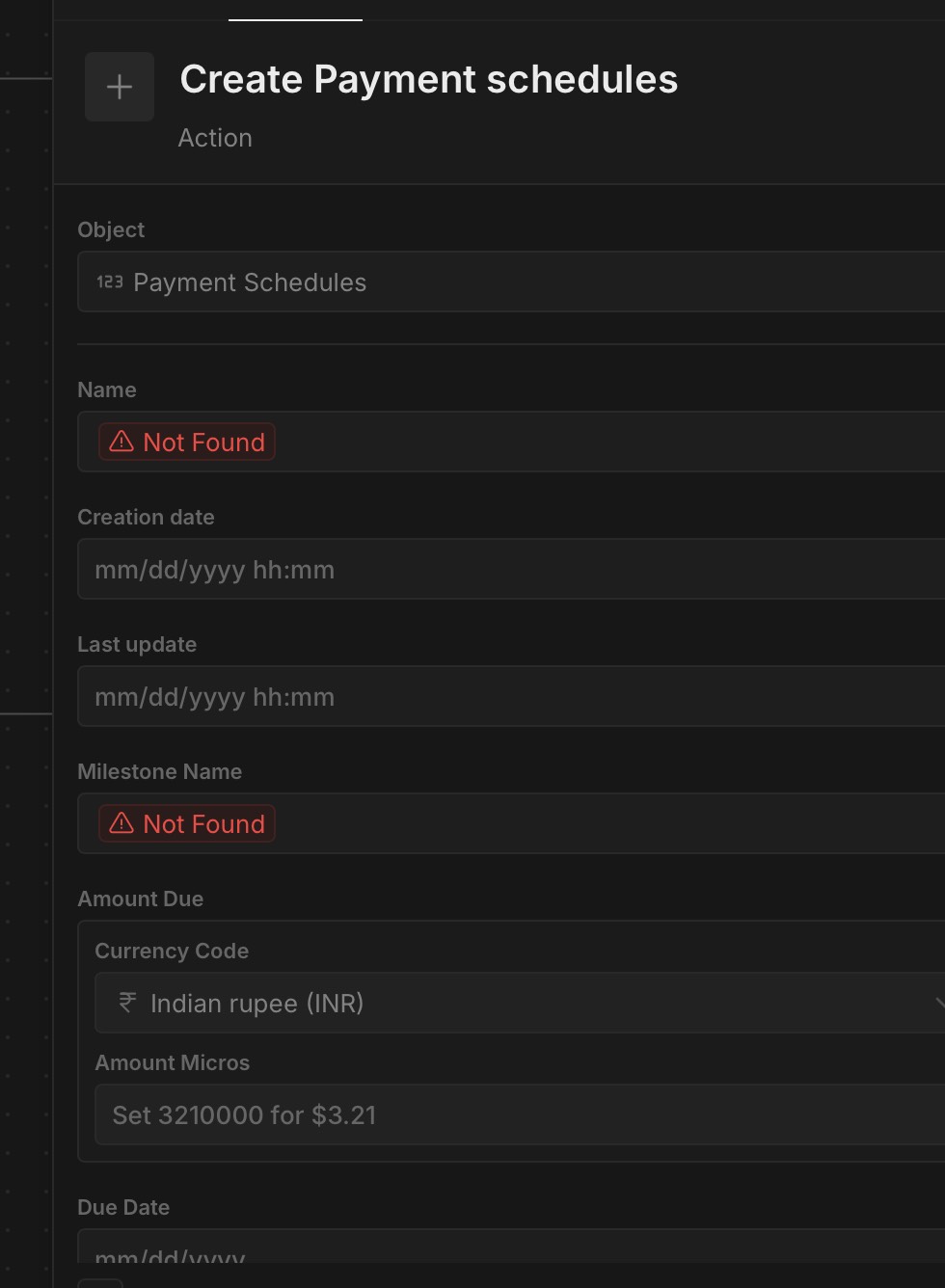Click the Create Payment schedules title
This screenshot has height=1288, width=945.
coord(428,79)
